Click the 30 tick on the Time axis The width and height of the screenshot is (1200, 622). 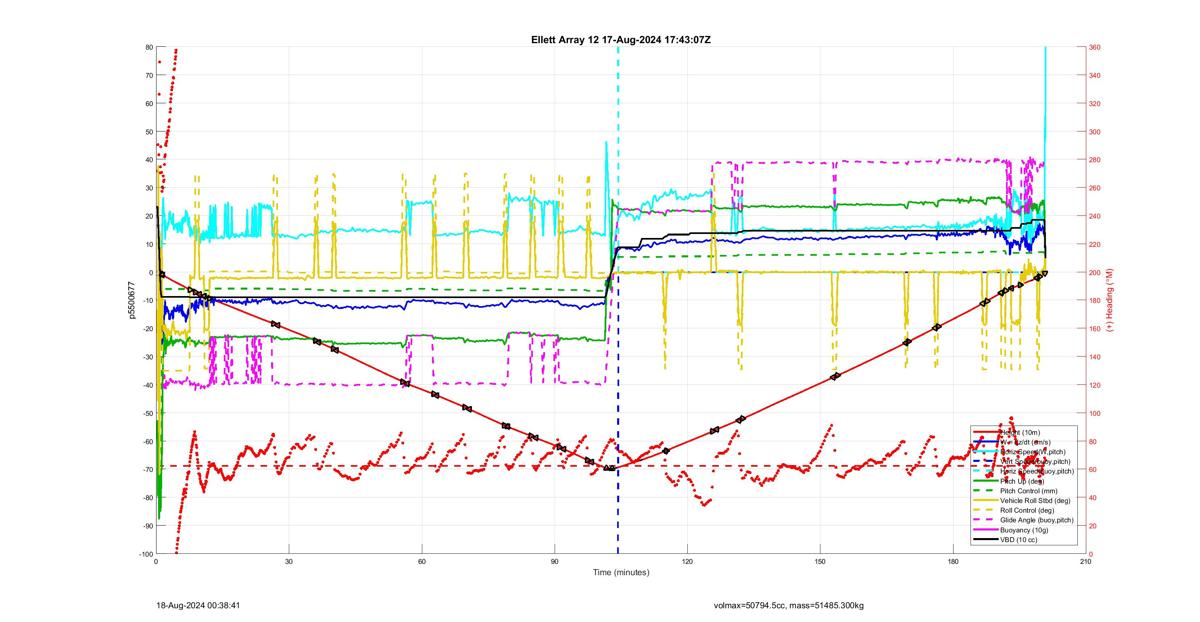pos(289,562)
